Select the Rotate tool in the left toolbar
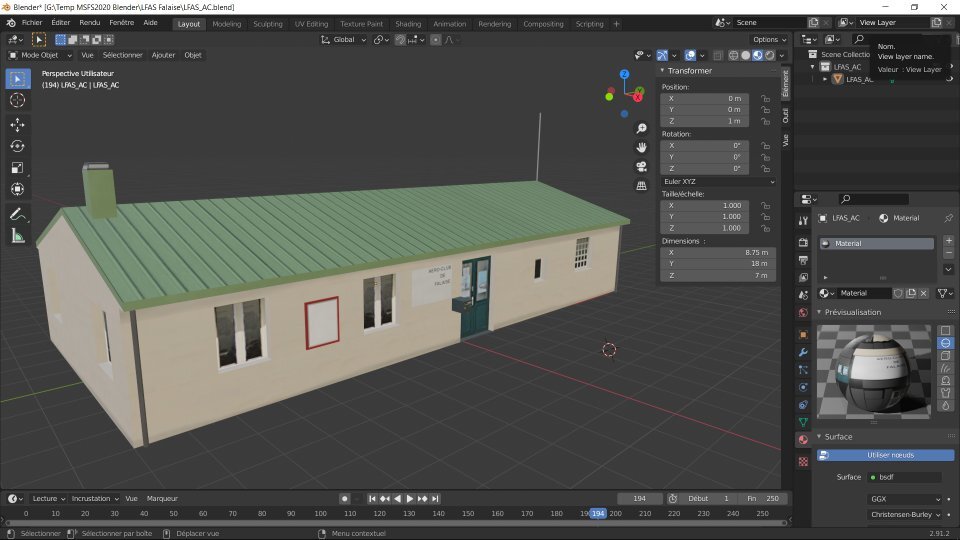The width and height of the screenshot is (960, 540). click(x=17, y=146)
